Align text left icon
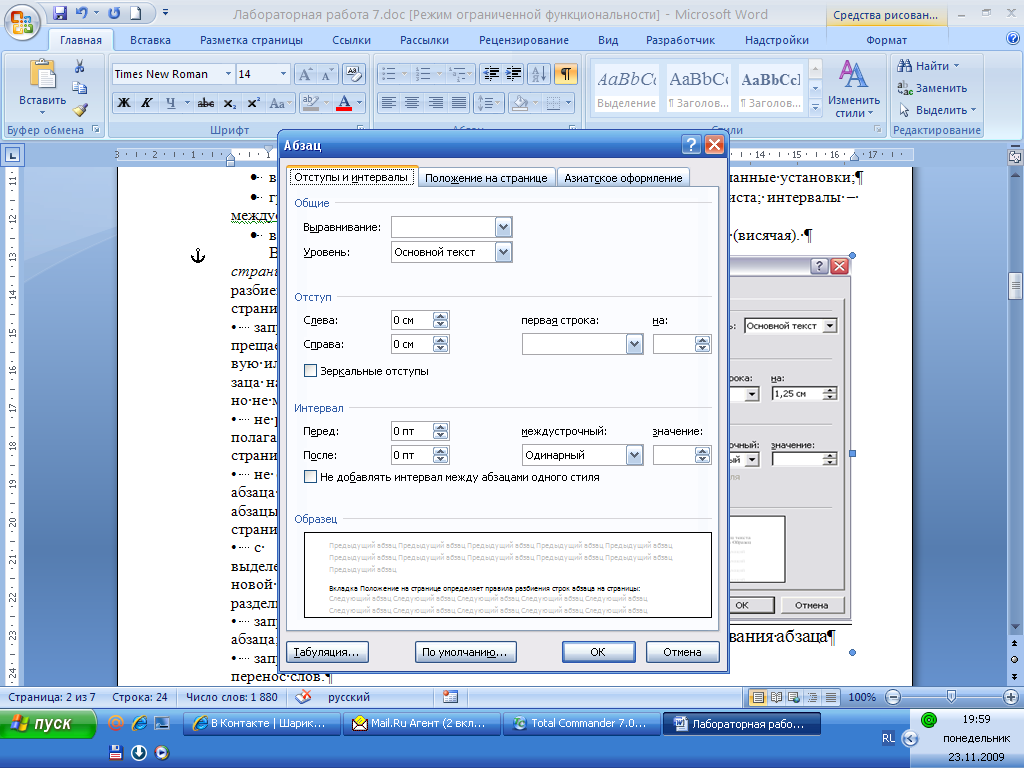The height and width of the screenshot is (768, 1024). [389, 103]
